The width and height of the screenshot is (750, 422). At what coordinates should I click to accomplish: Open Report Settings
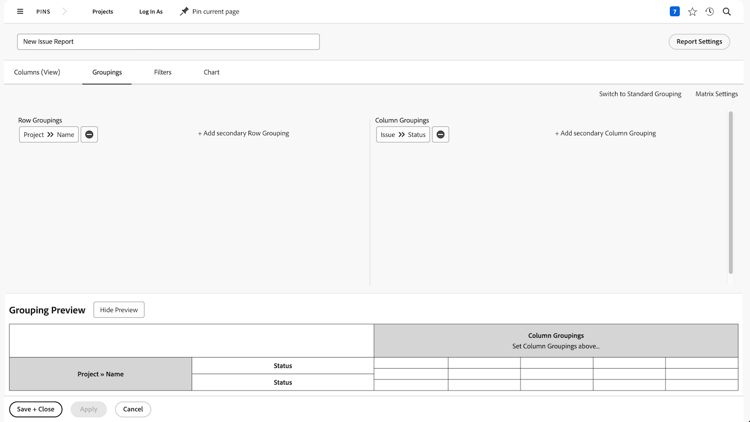click(699, 42)
